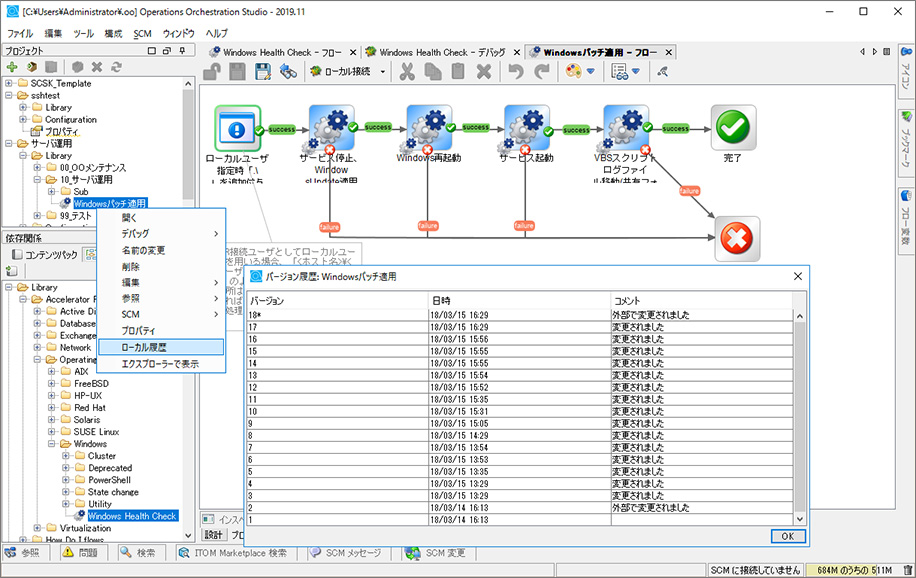Click the green add new project icon
This screenshot has width=916, height=578.
12,67
